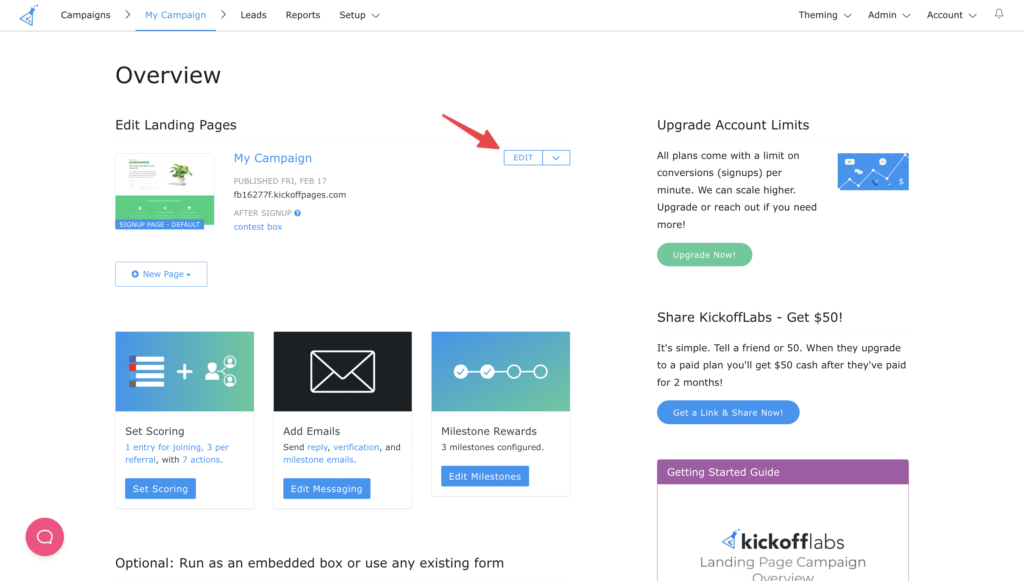Select the My Campaign tab
Viewport: 1024px width, 581px height.
click(175, 15)
